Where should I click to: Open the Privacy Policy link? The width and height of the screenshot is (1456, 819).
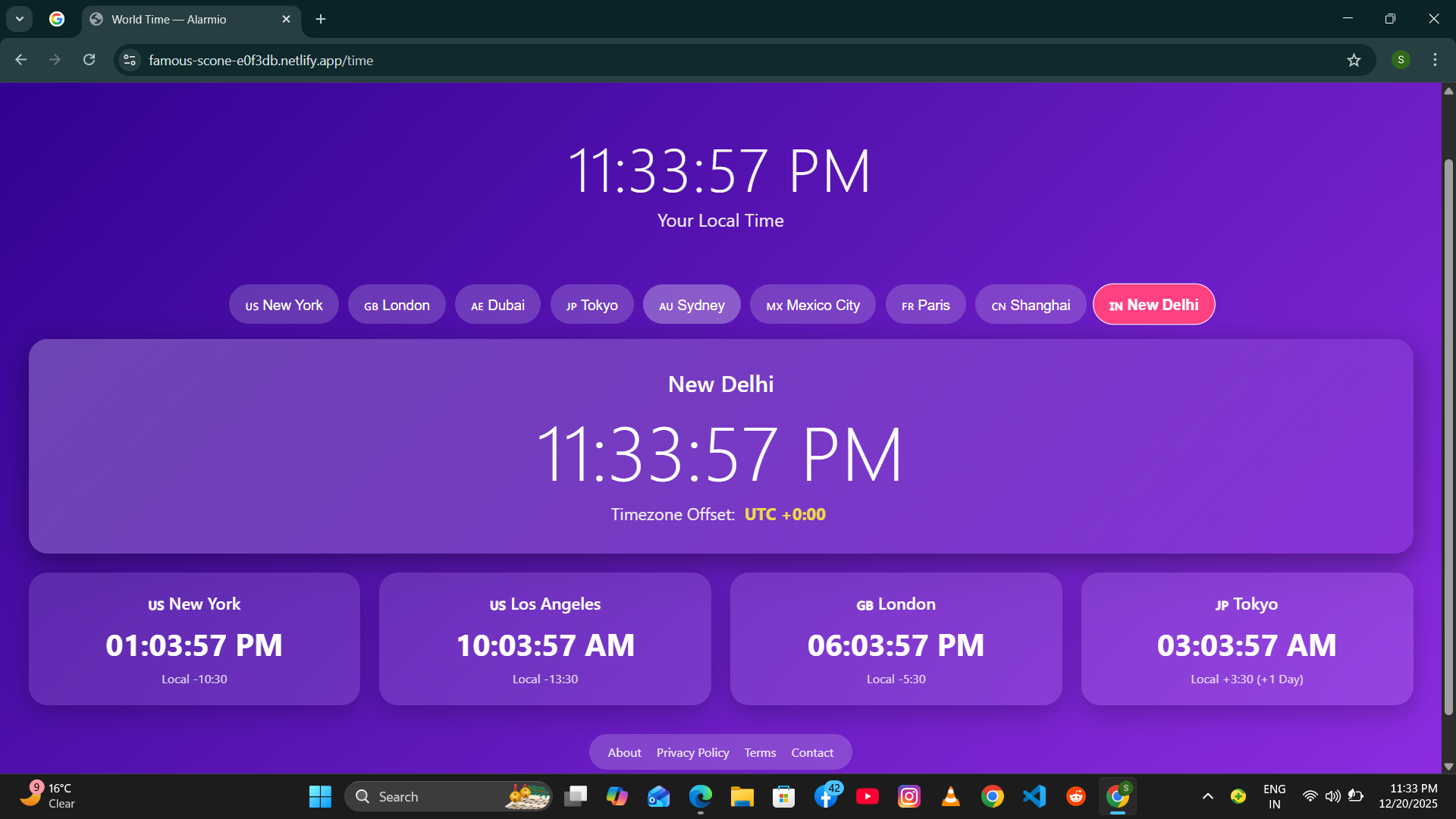pyautogui.click(x=692, y=752)
